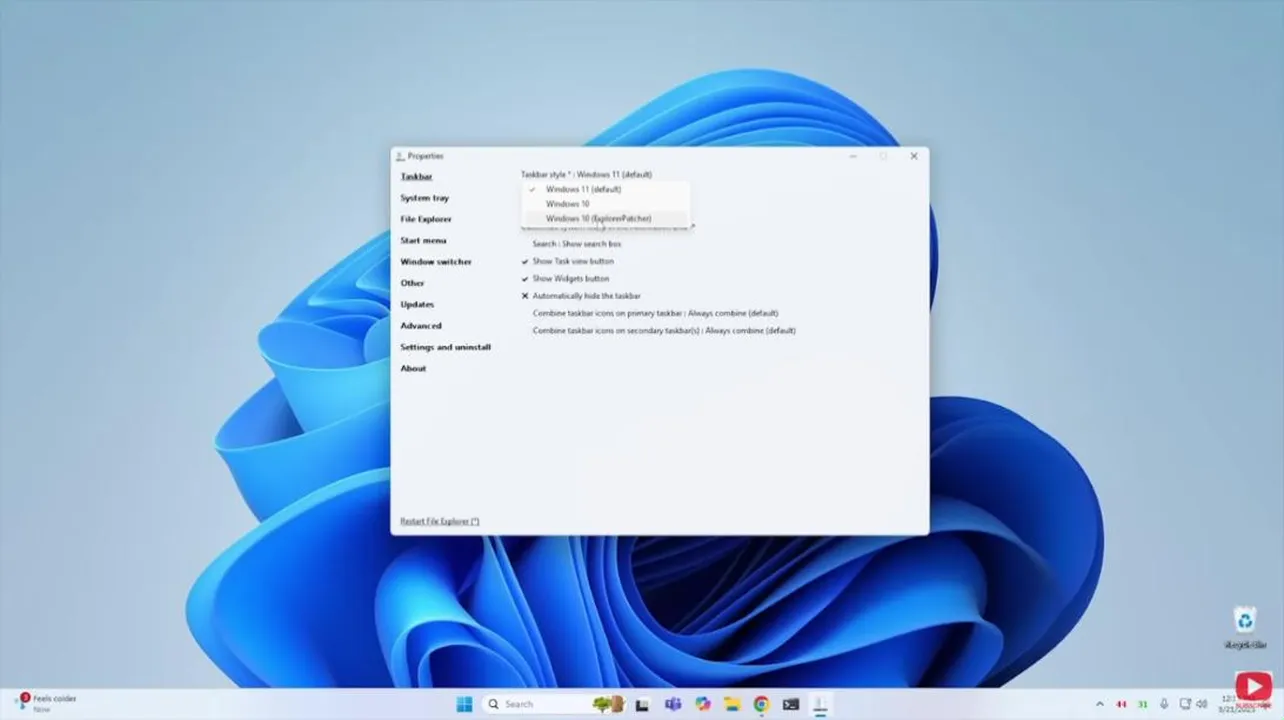This screenshot has height=720, width=1284.
Task: Launch Google Chrome from the taskbar
Action: tap(761, 704)
